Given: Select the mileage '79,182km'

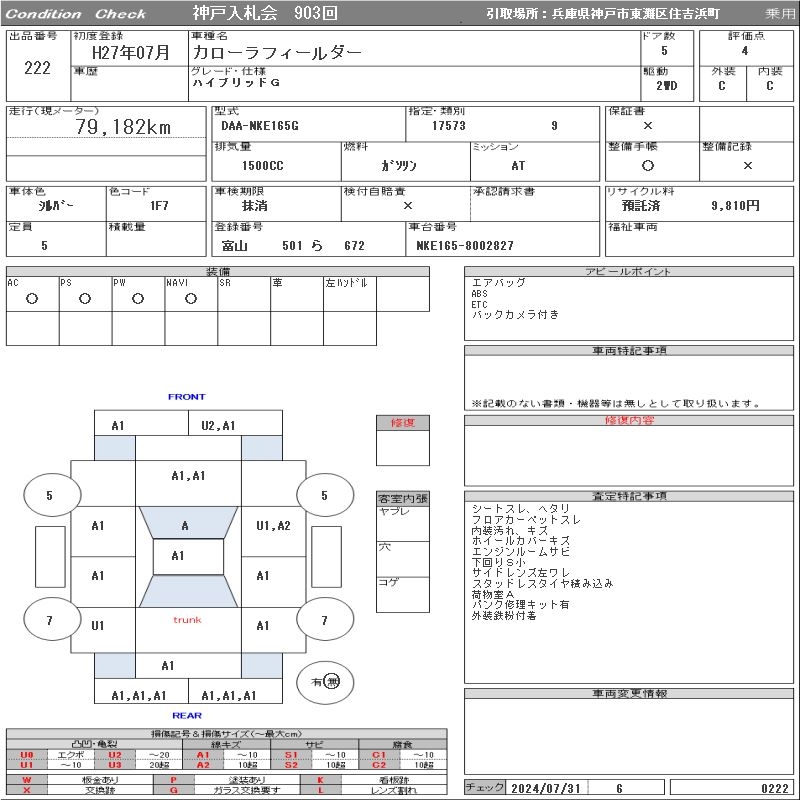Looking at the screenshot, I should [123, 127].
